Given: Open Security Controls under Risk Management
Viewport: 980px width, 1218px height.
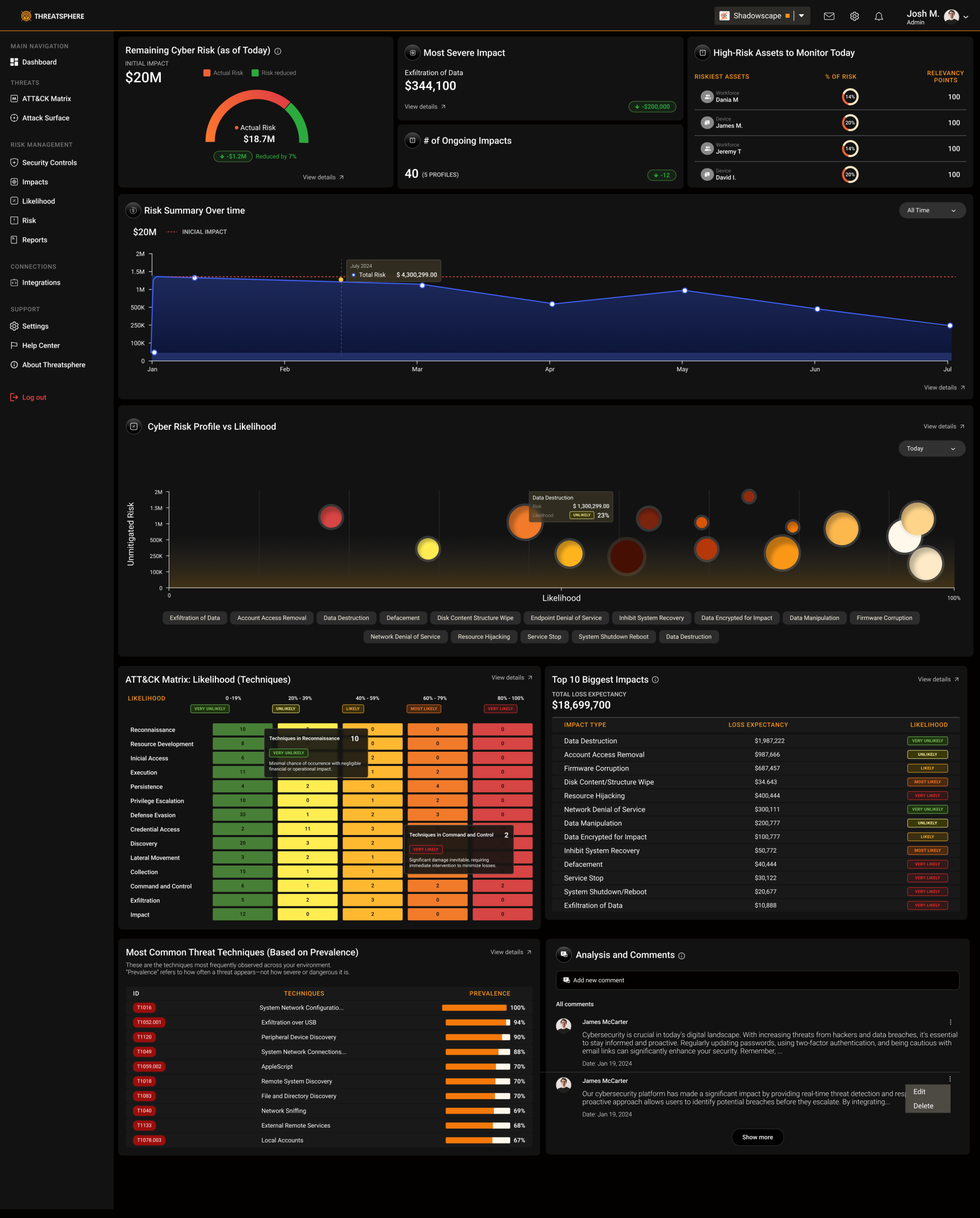Looking at the screenshot, I should coord(49,162).
